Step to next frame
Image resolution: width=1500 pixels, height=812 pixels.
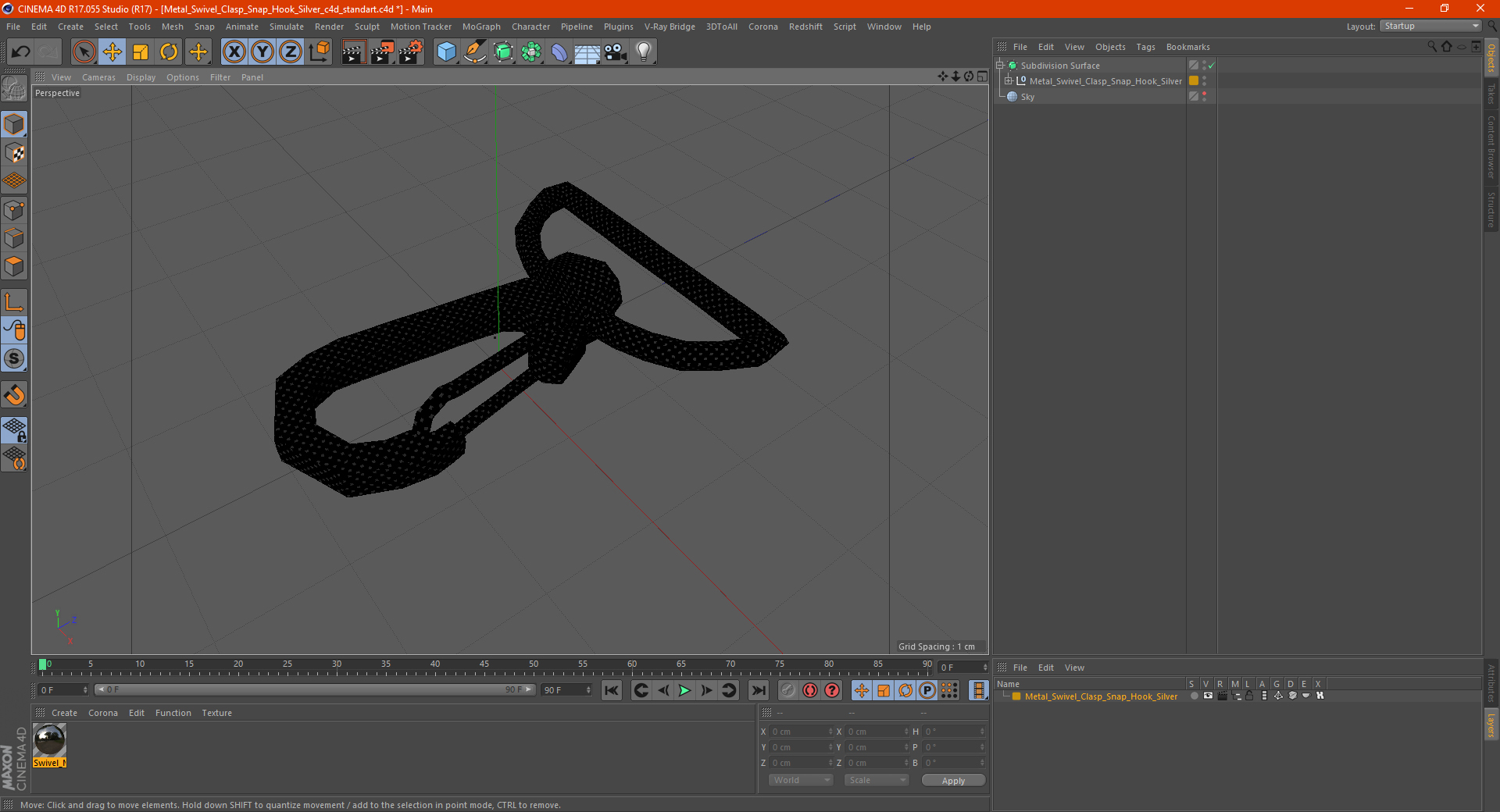tap(706, 690)
